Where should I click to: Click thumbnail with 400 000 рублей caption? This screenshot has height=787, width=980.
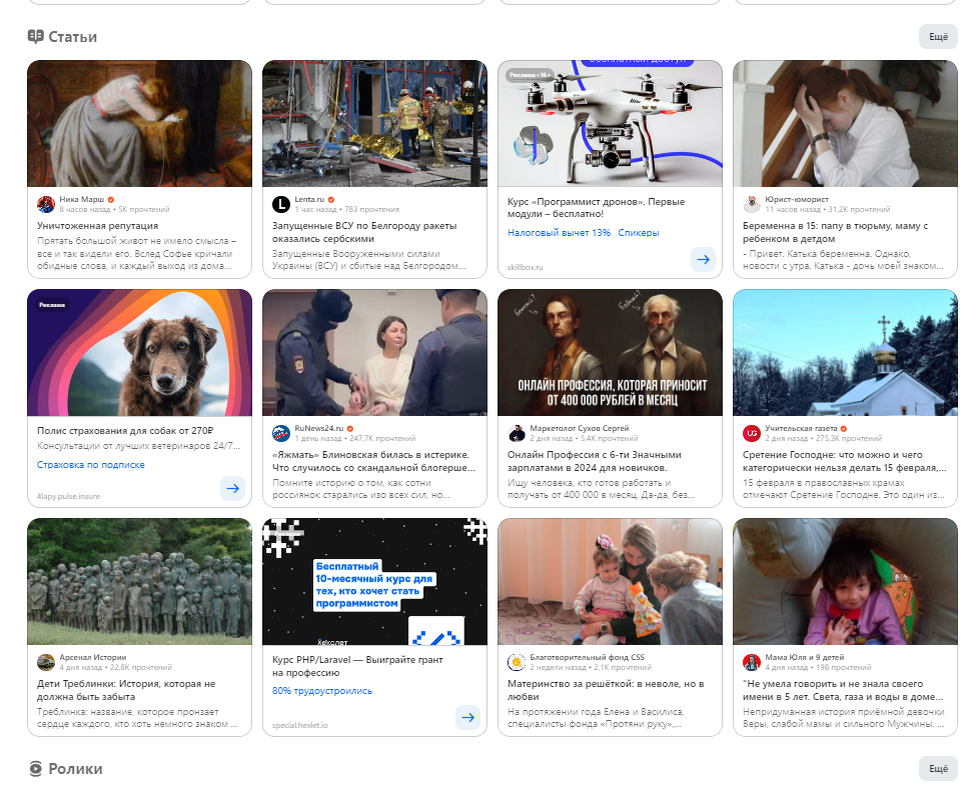click(x=610, y=353)
